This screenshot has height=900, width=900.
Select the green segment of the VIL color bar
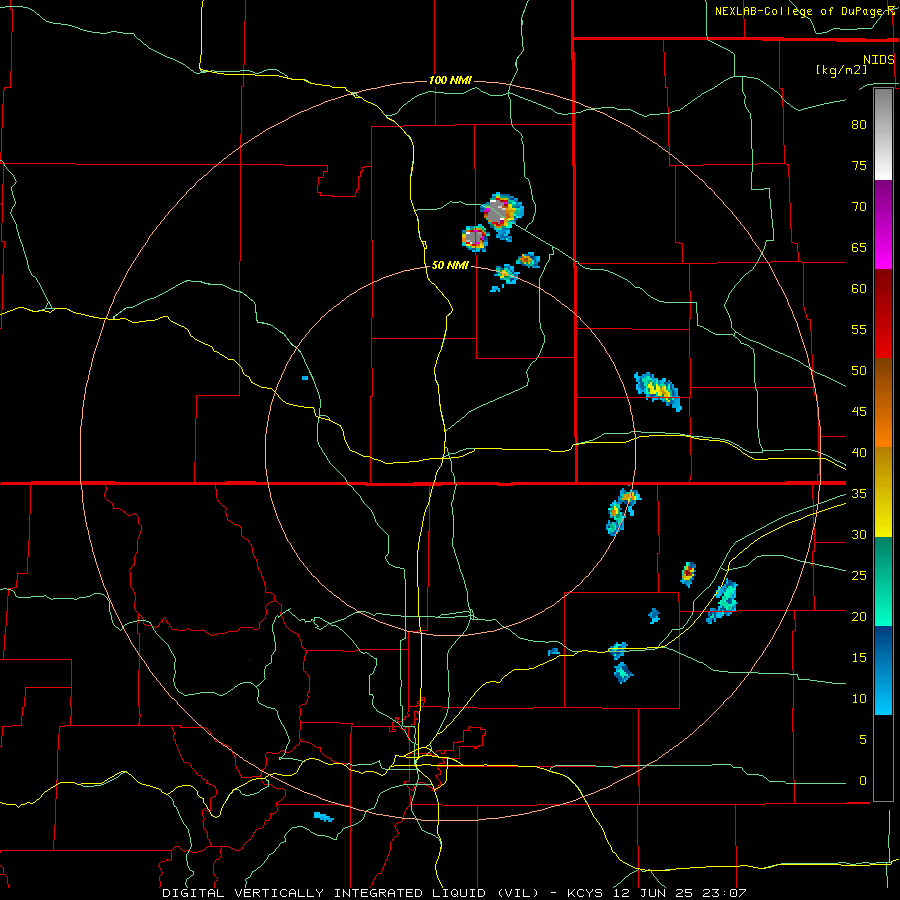tap(883, 581)
